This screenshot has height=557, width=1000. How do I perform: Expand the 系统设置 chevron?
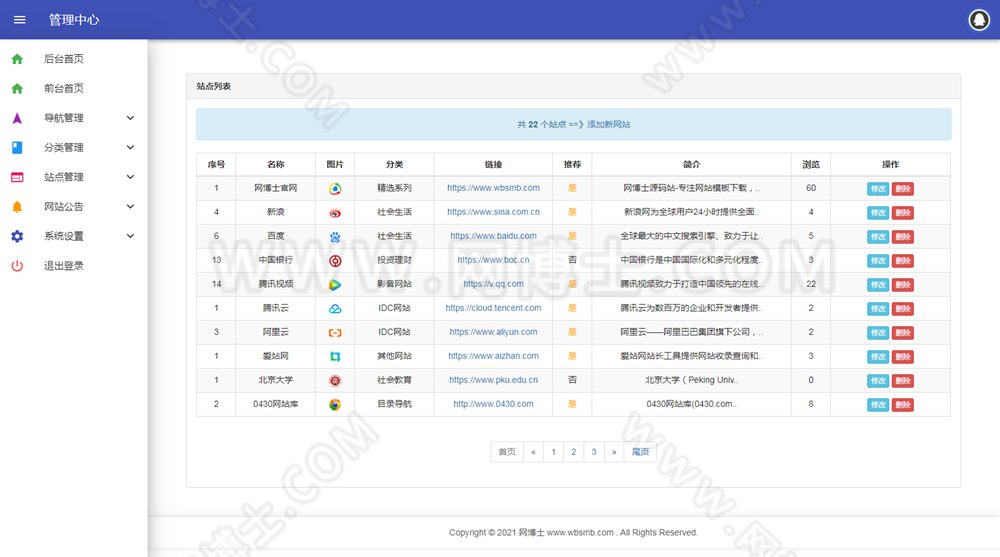pos(130,236)
